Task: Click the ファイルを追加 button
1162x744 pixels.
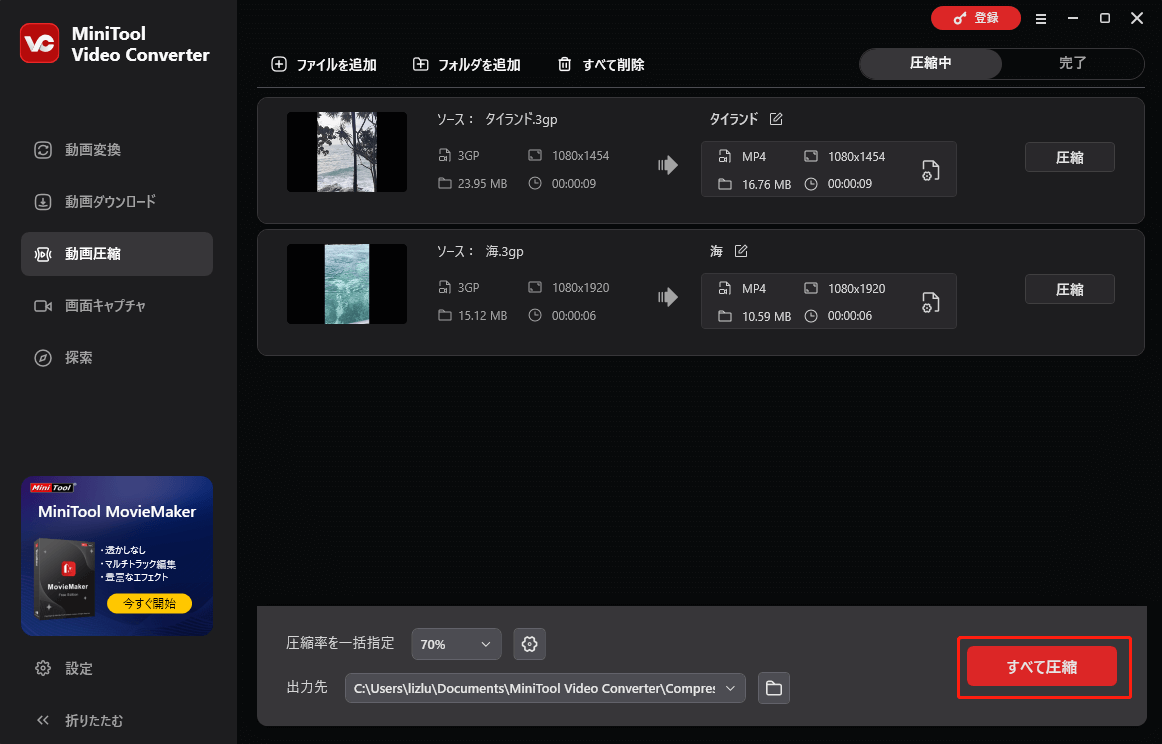Action: tap(324, 64)
